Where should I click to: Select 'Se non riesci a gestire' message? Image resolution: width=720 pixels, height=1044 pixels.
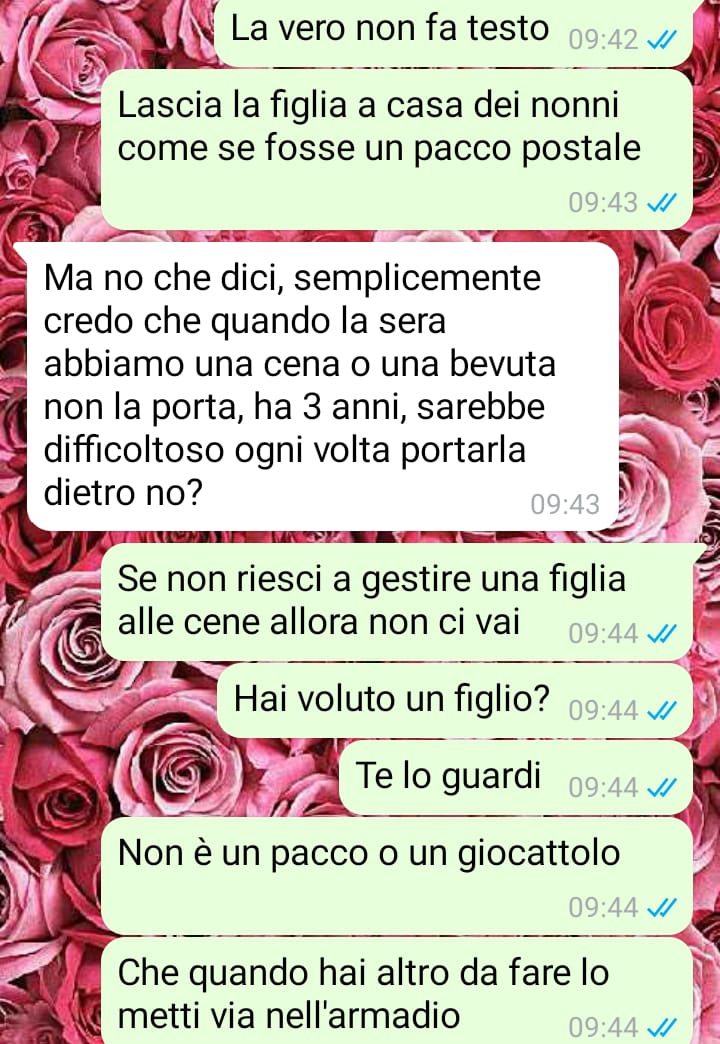pyautogui.click(x=397, y=601)
